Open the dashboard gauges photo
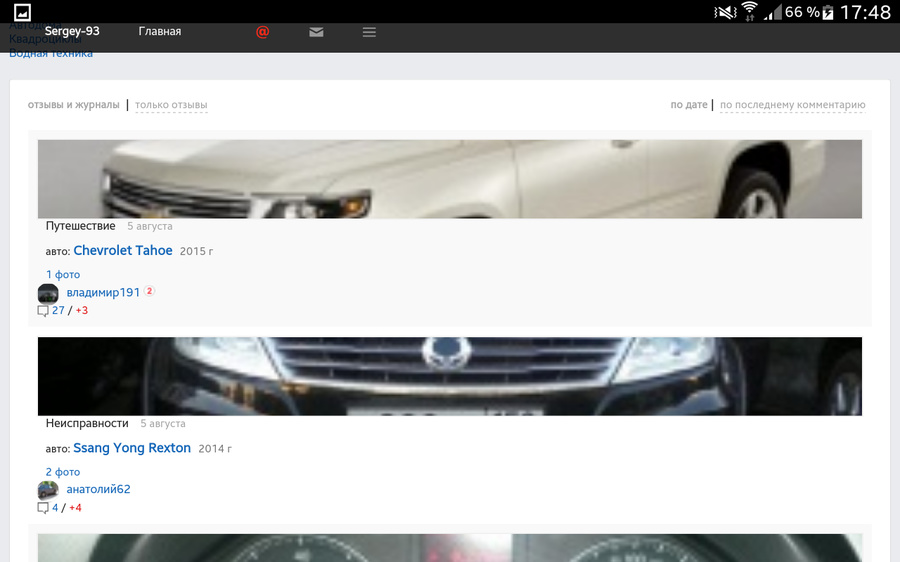900x562 pixels. click(x=450, y=548)
